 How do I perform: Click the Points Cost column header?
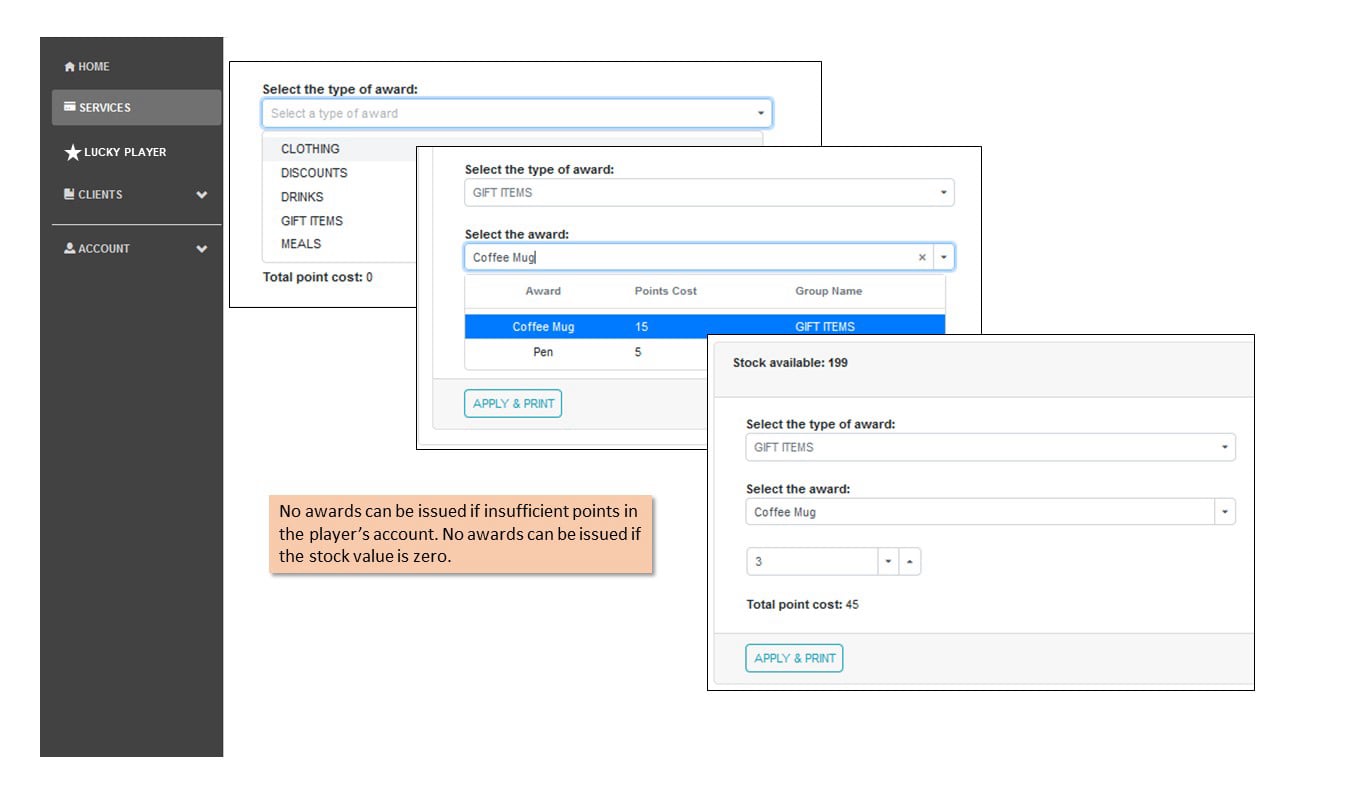pyautogui.click(x=665, y=291)
